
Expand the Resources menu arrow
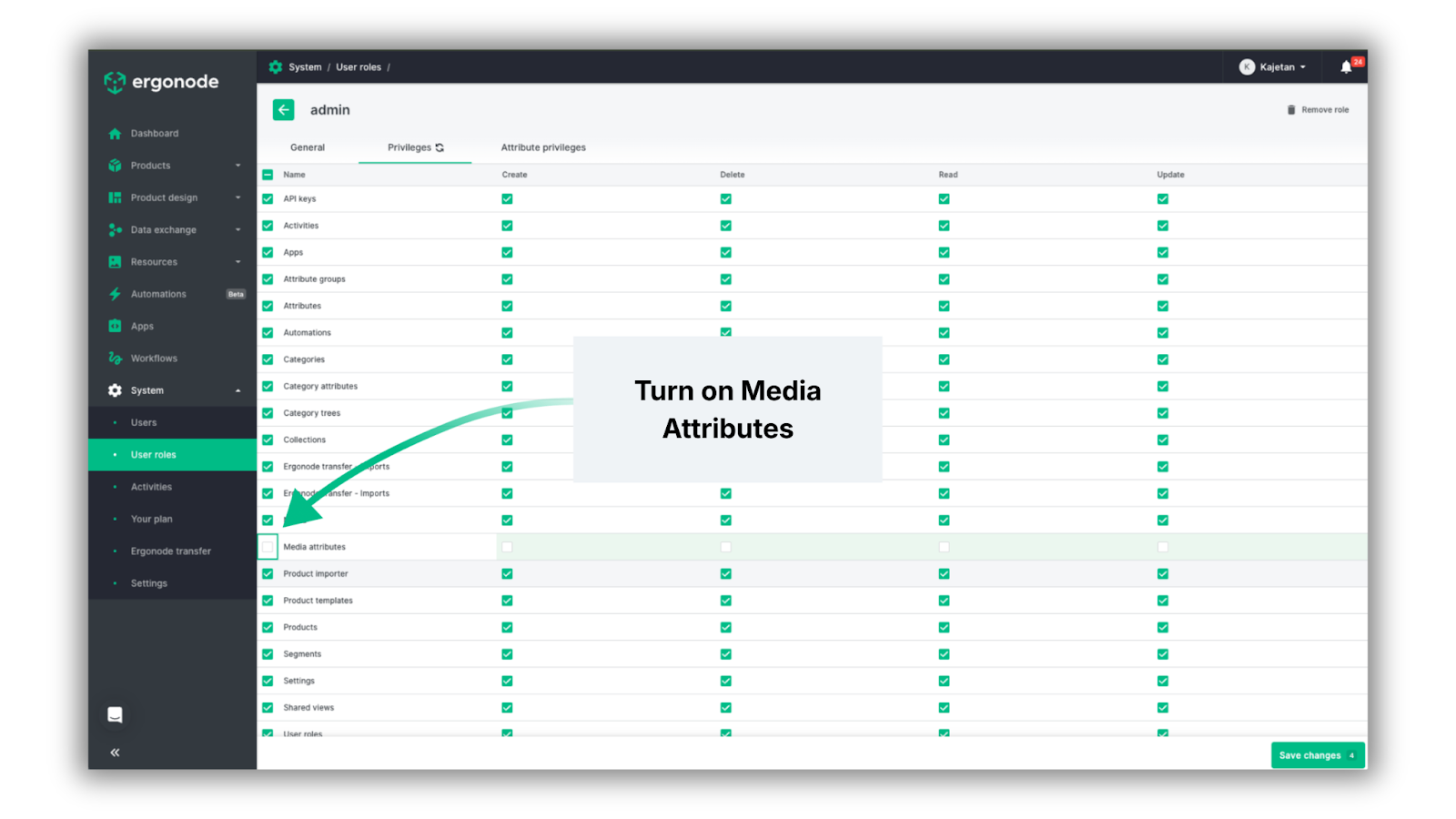point(238,262)
